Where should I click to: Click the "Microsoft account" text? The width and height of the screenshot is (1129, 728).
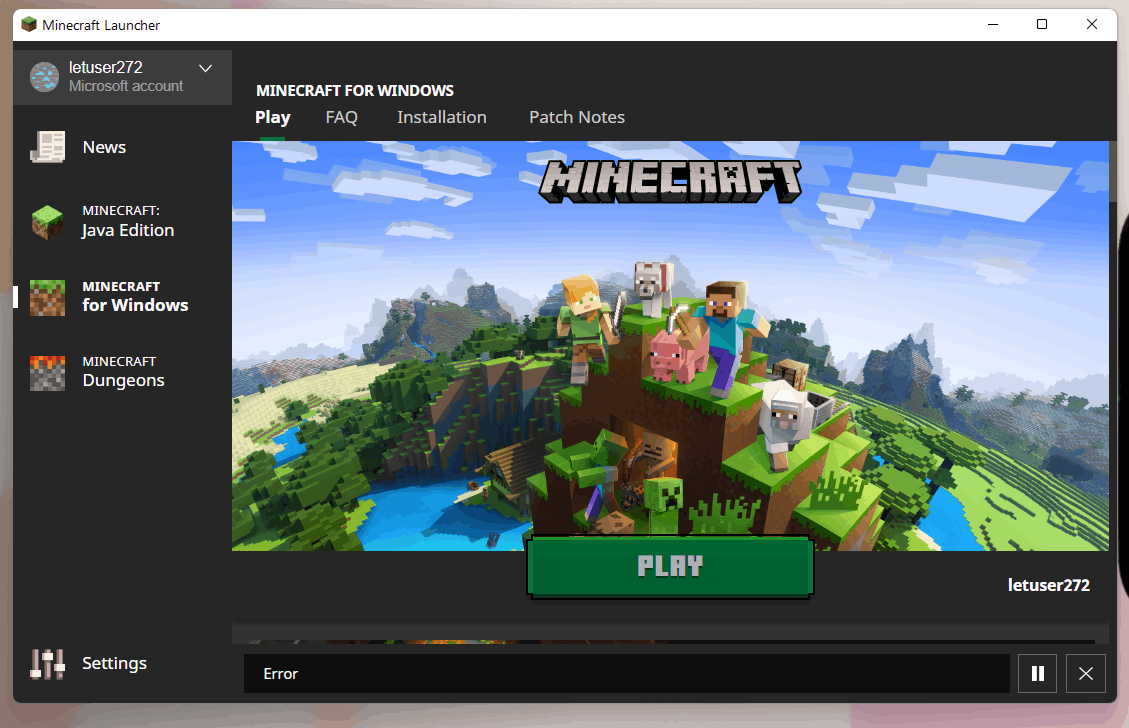click(x=126, y=86)
